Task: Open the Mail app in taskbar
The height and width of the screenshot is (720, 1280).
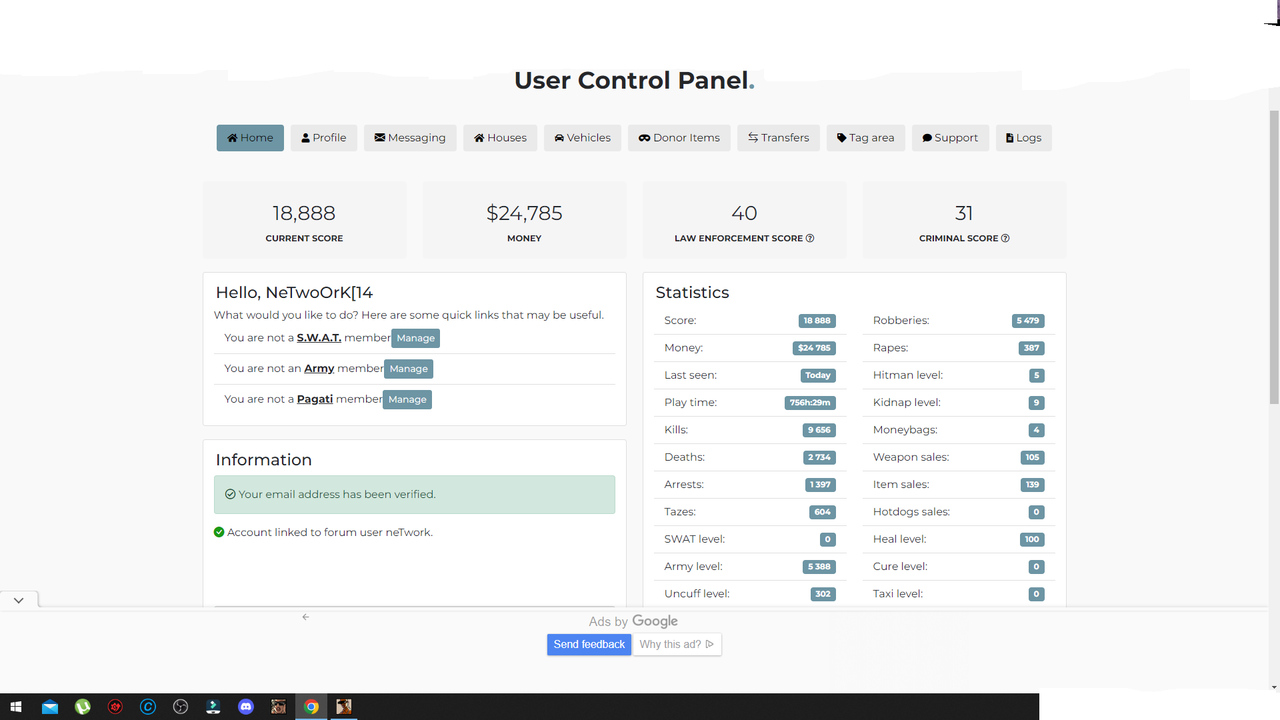Action: pos(50,707)
